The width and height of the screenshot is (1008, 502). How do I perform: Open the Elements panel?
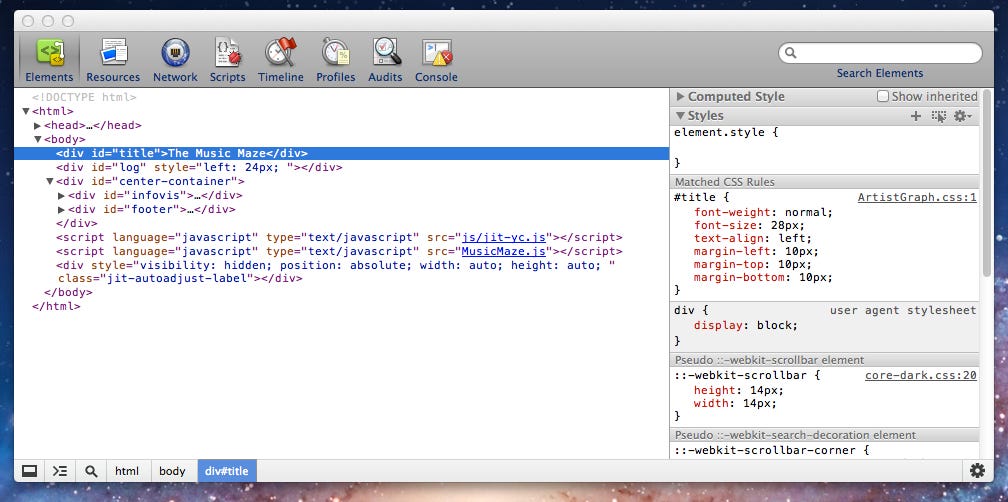coord(50,60)
